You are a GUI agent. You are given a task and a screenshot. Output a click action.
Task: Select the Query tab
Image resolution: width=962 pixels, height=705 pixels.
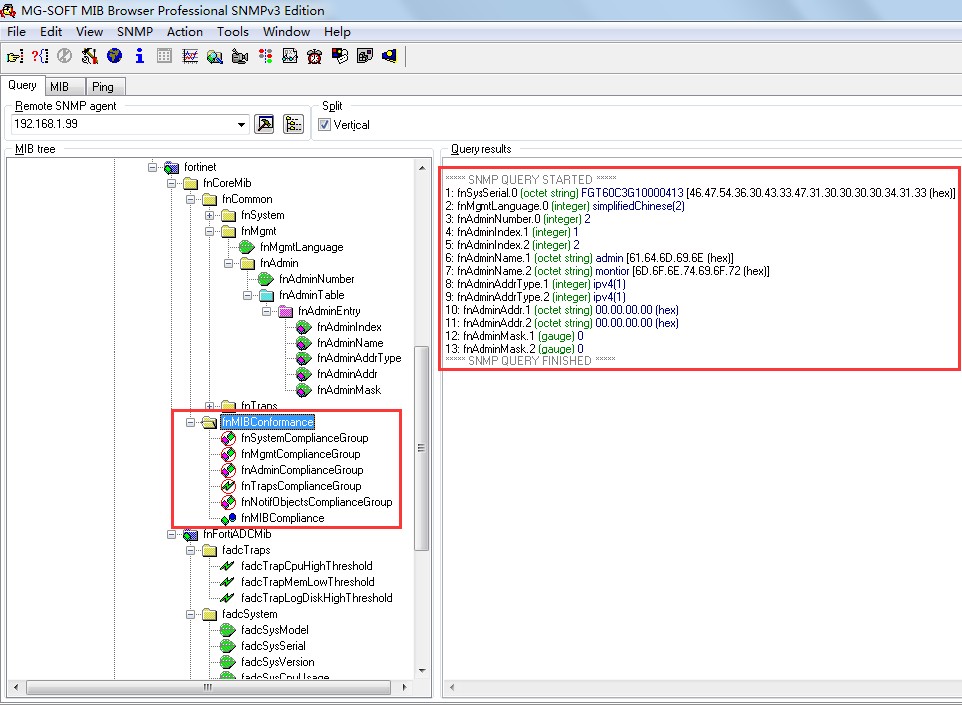pyautogui.click(x=22, y=85)
